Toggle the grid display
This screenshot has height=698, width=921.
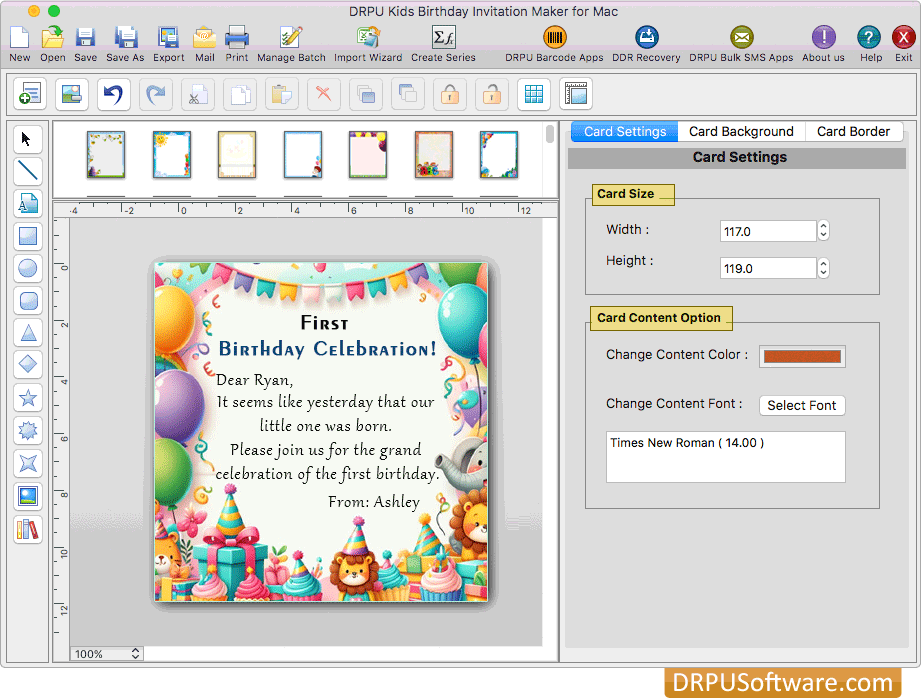533,94
